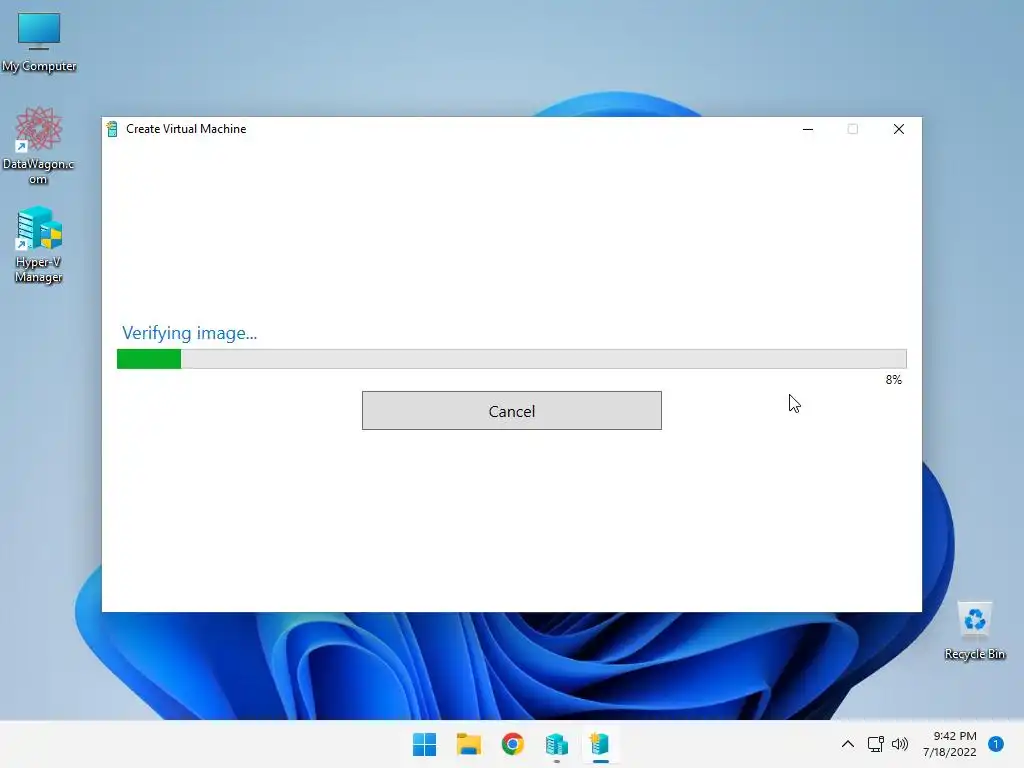Open the Recycle Bin icon
Viewport: 1024px width, 768px height.
[x=974, y=630]
